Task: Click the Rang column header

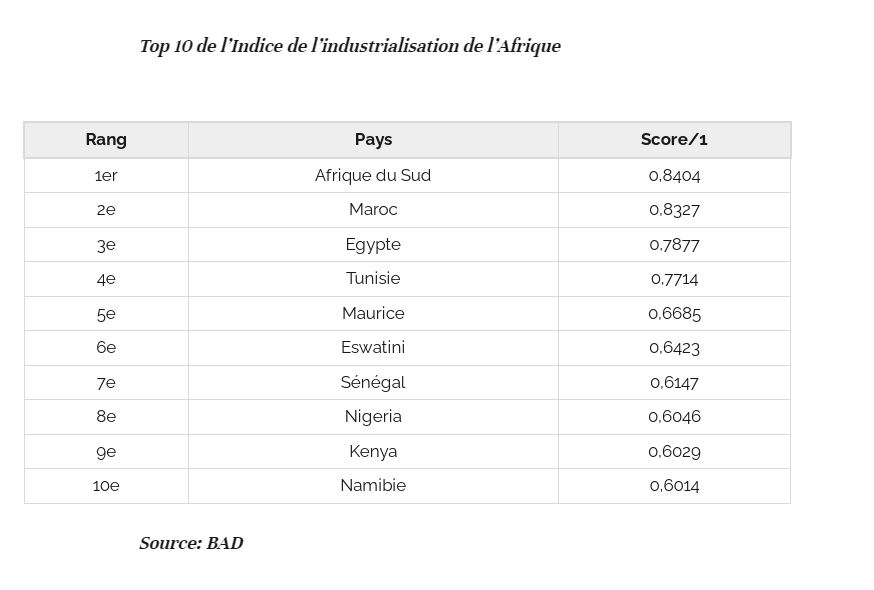Action: pyautogui.click(x=106, y=139)
